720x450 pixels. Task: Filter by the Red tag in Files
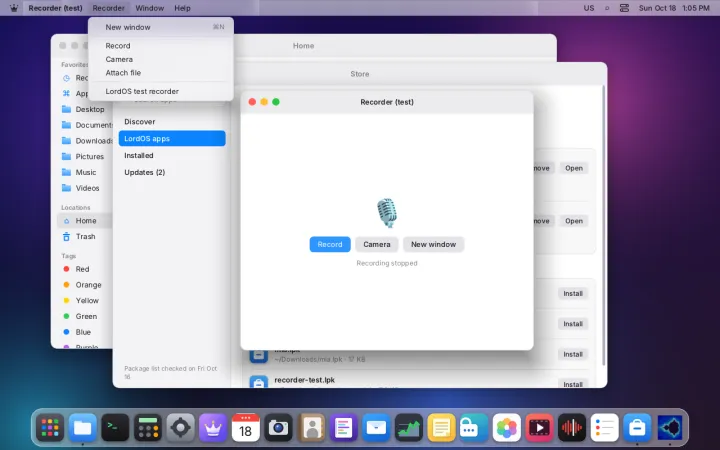(85, 269)
